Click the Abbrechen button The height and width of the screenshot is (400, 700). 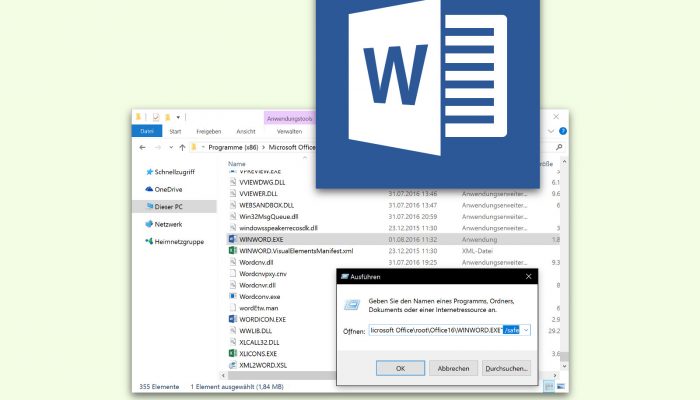tap(453, 368)
